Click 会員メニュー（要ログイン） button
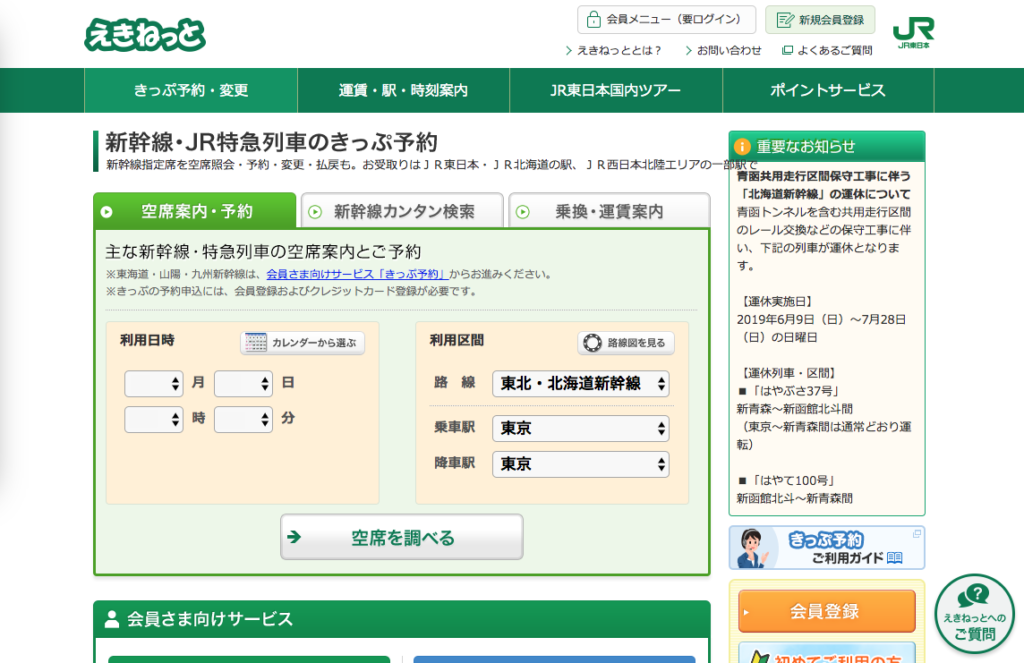The image size is (1024, 663). [666, 20]
